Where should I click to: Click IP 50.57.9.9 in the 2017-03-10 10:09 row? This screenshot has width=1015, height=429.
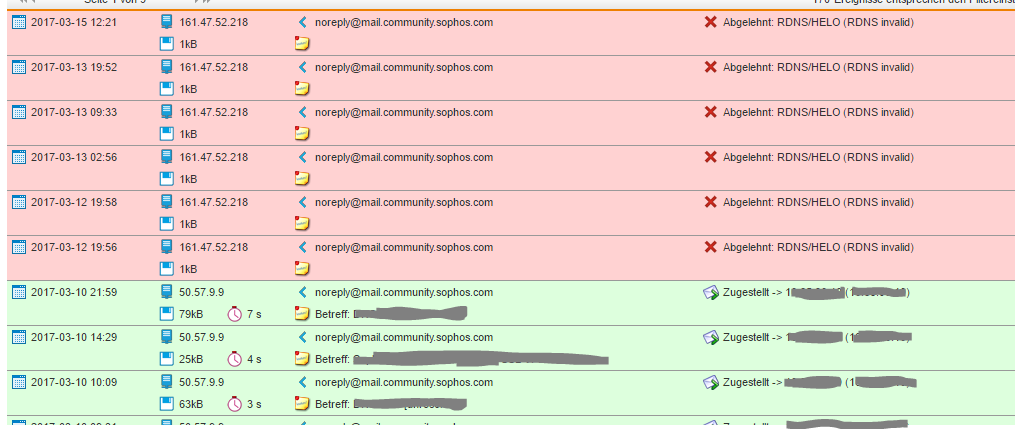pyautogui.click(x=202, y=382)
